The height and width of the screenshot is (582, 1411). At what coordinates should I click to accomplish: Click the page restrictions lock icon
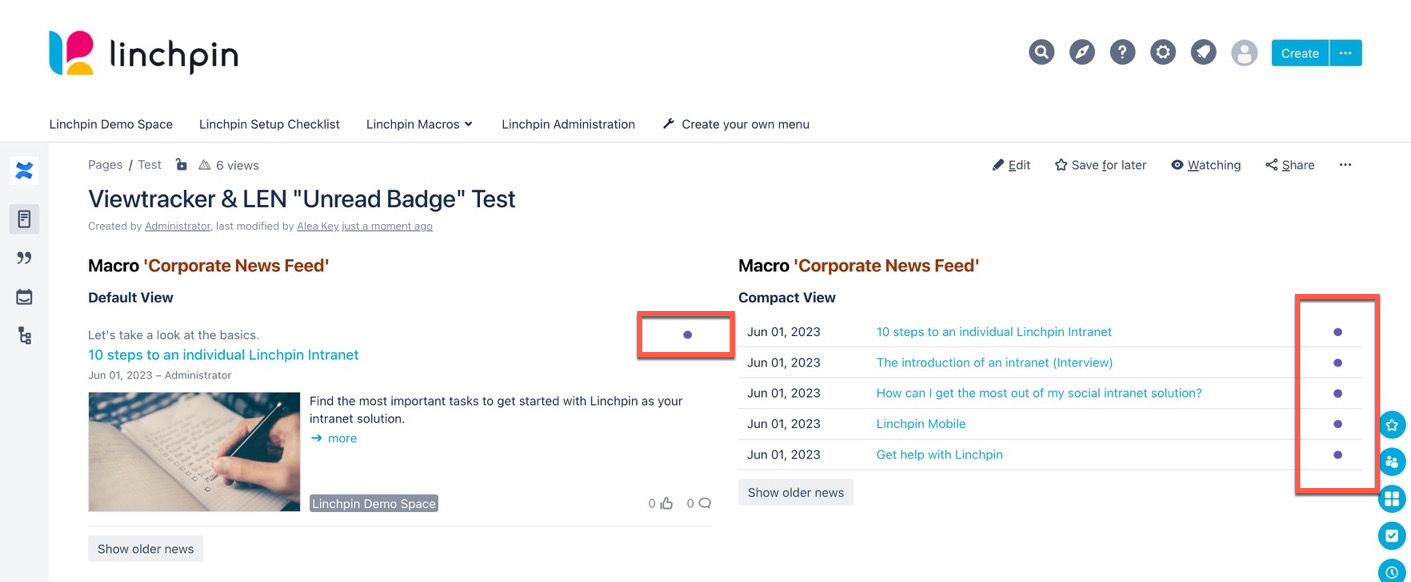tap(181, 165)
